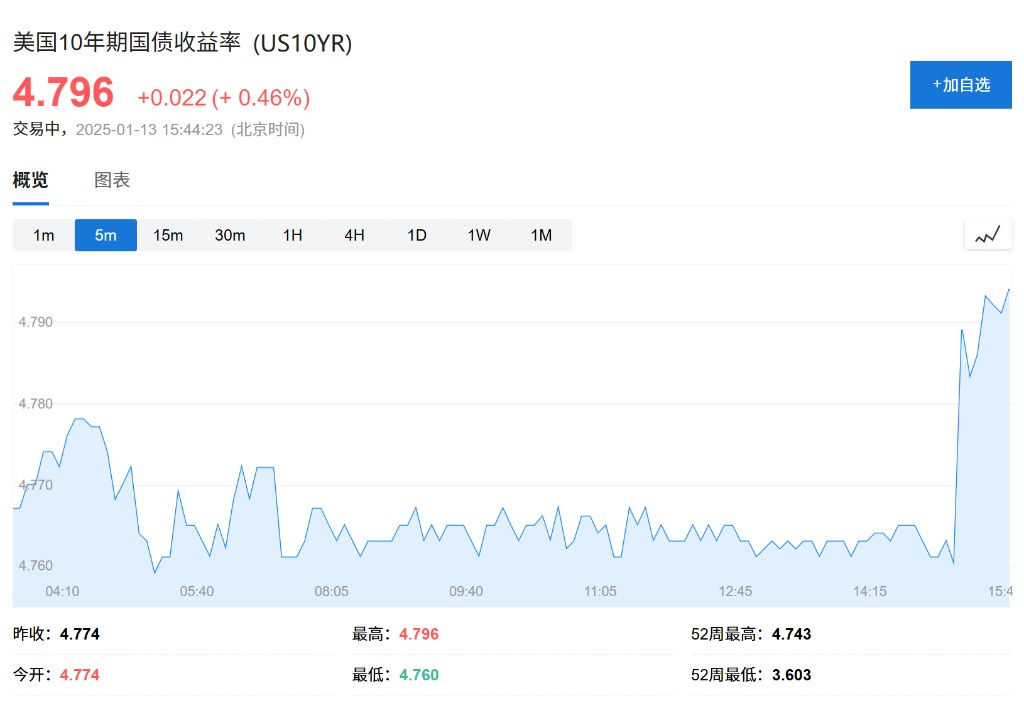Viewport: 1024px width, 719px height.
Task: Add US10YR to watchlist with +加自选
Action: click(x=961, y=85)
